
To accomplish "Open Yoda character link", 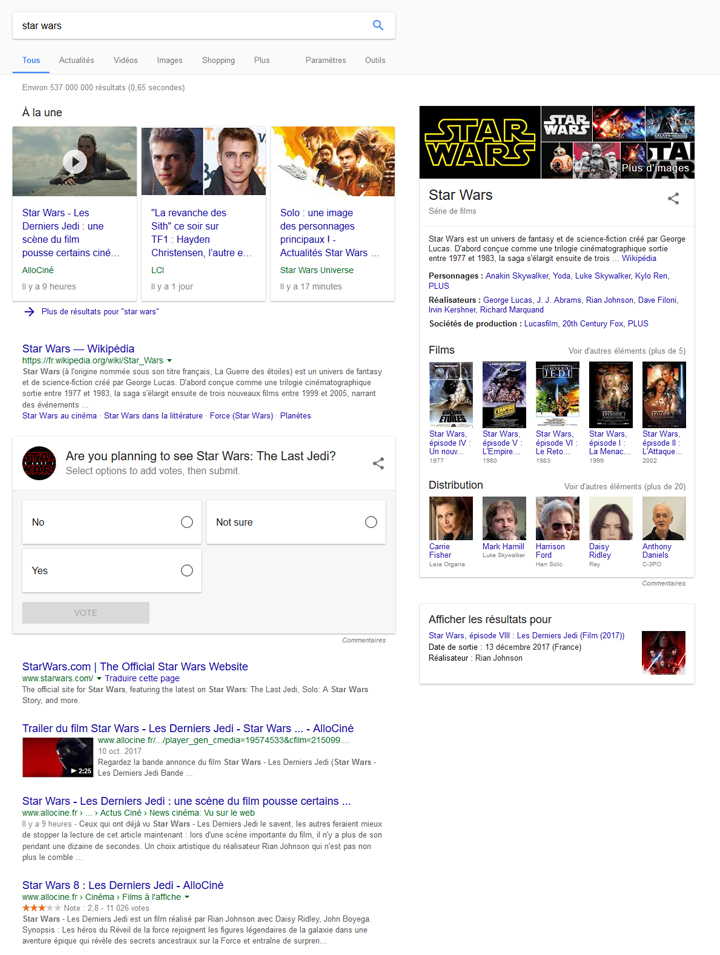I will pos(562,276).
